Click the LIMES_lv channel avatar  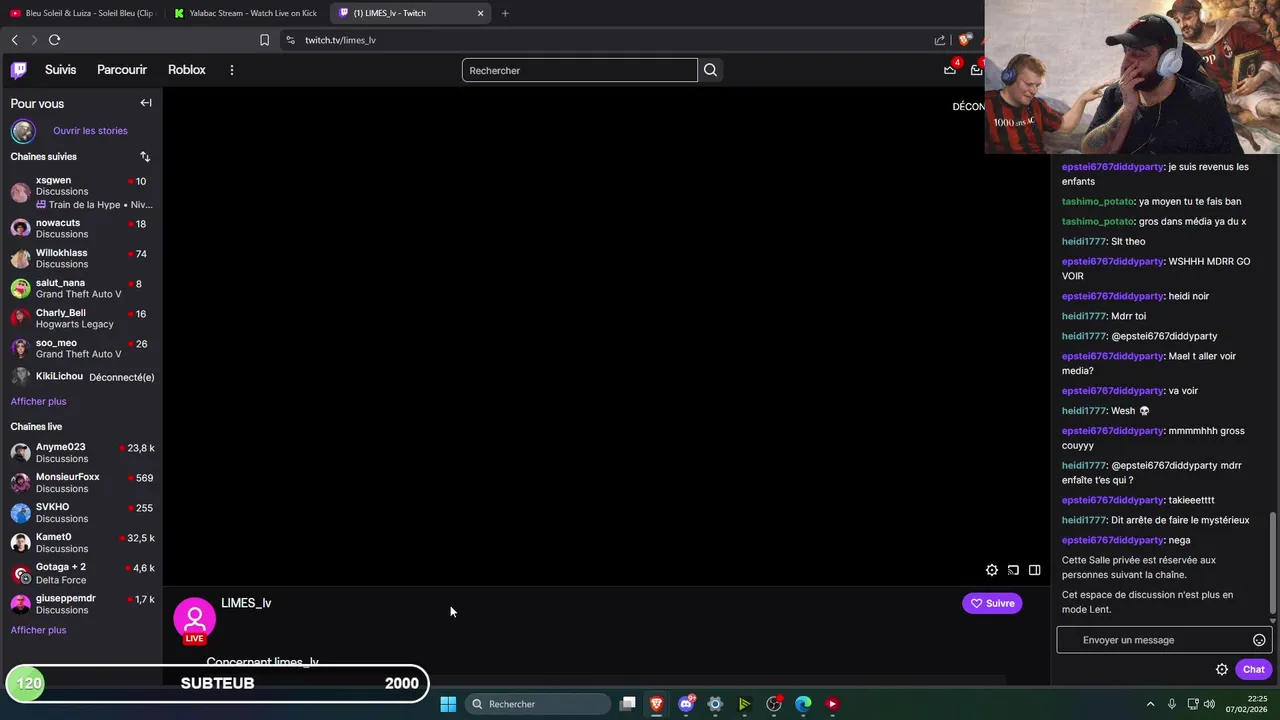pyautogui.click(x=195, y=619)
